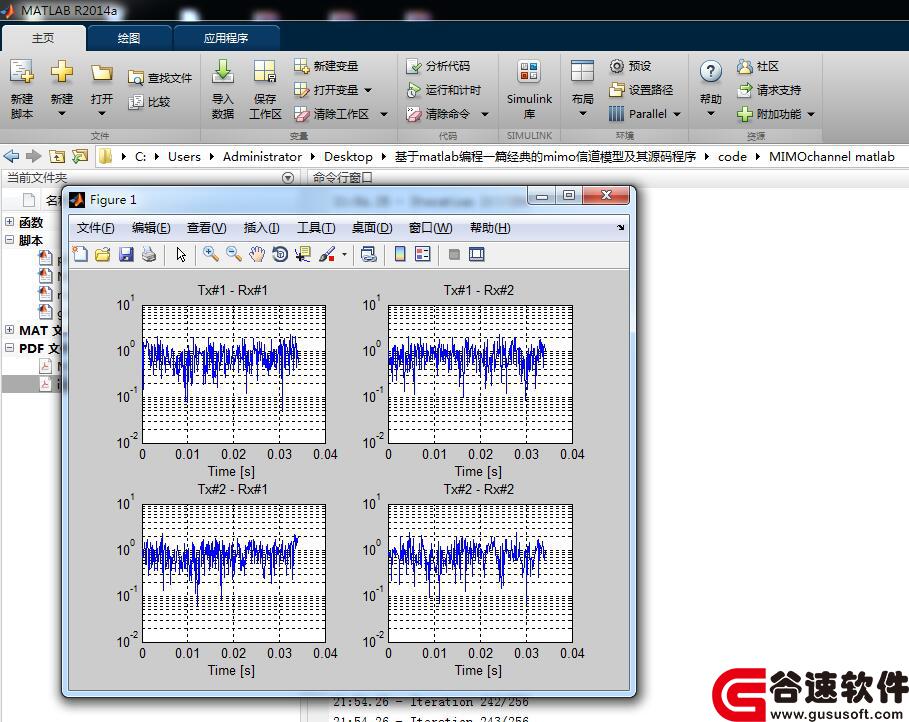
Task: Open the Help (帮助) dropdown in ribbon
Action: 711,114
